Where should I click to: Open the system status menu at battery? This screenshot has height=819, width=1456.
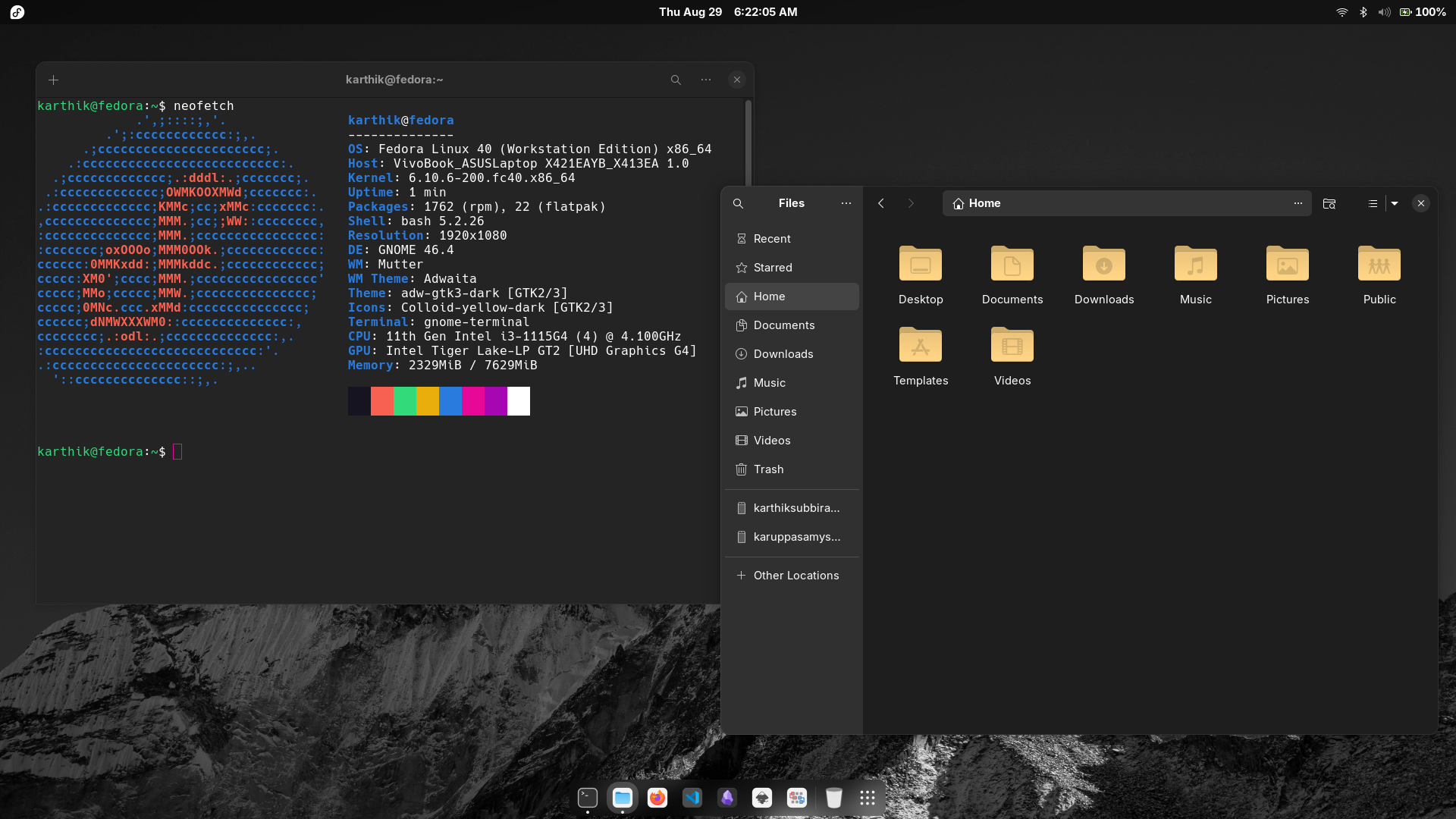pyautogui.click(x=1422, y=12)
